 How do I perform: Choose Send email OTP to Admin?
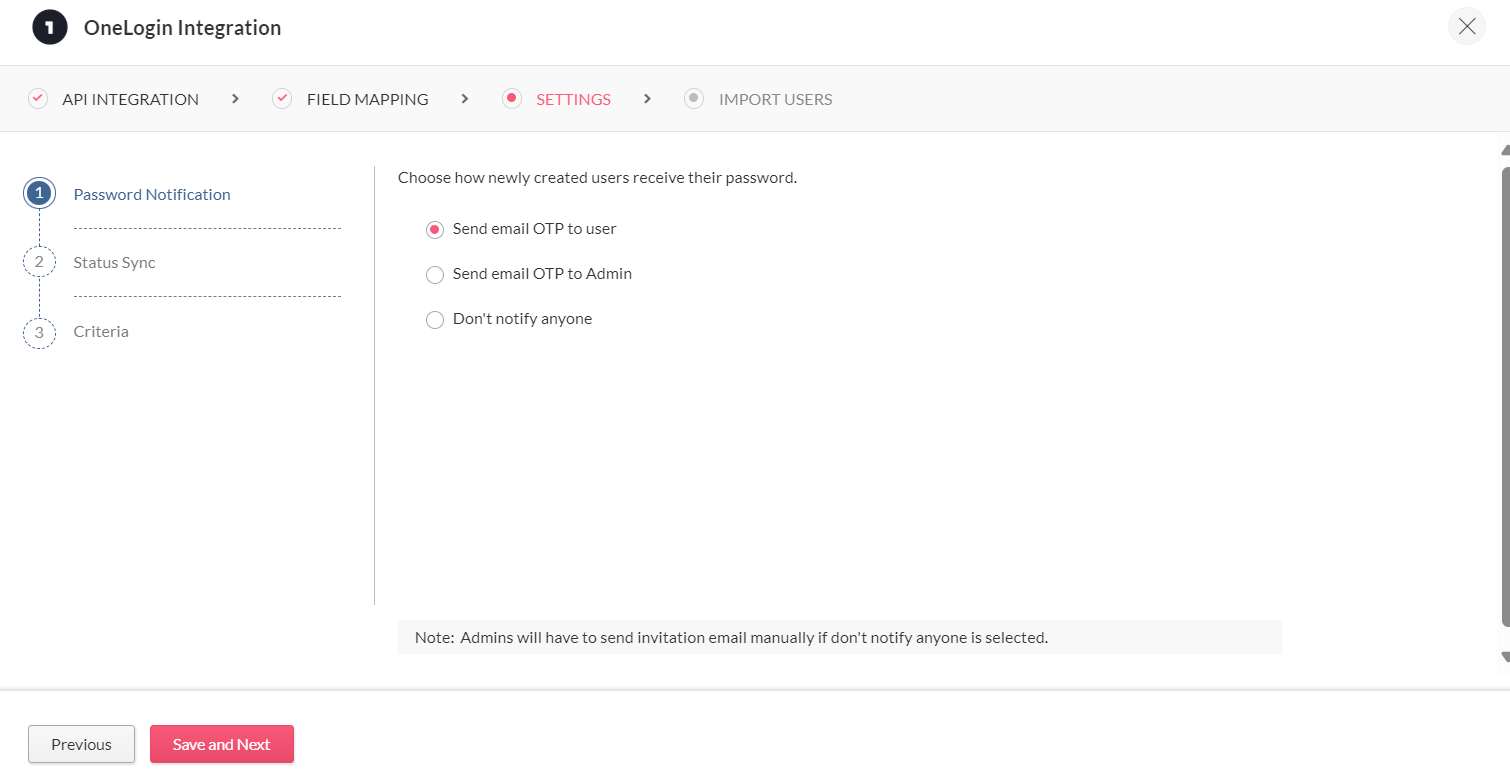click(x=435, y=274)
